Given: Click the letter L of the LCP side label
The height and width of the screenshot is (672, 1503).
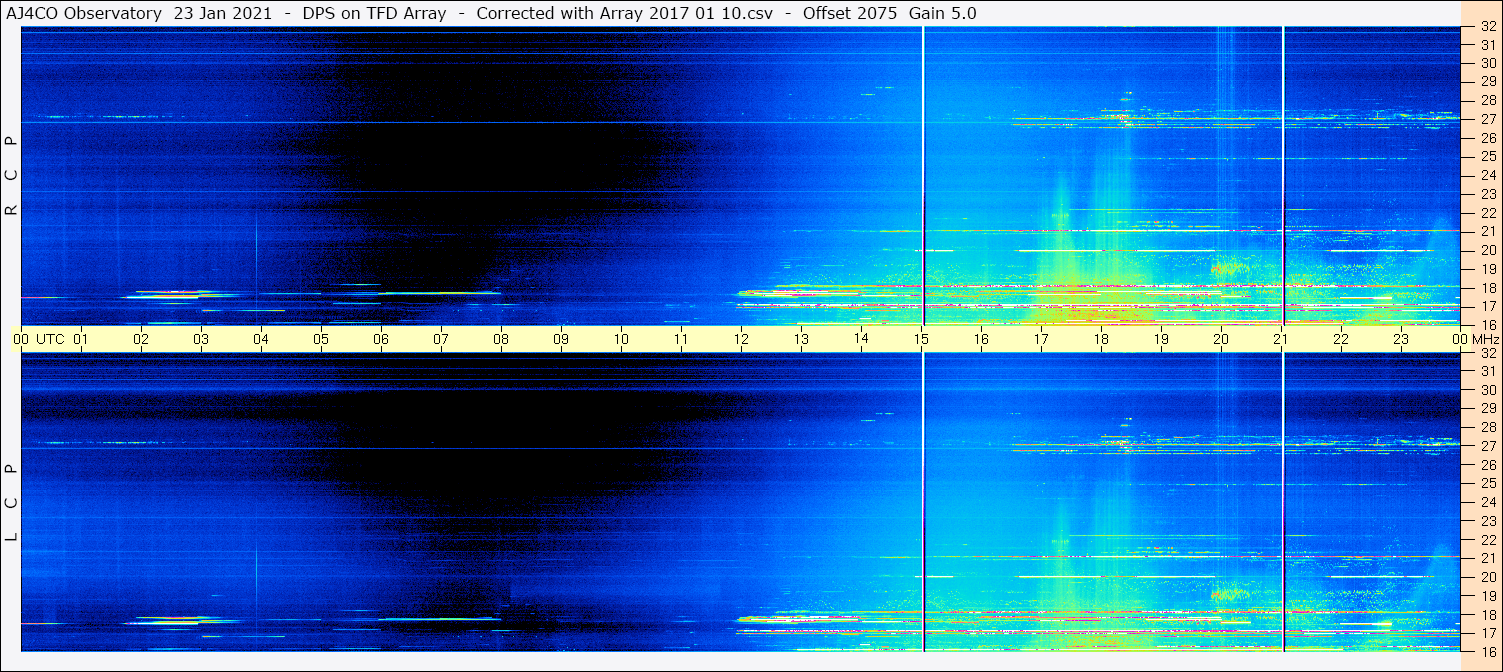Looking at the screenshot, I should [x=12, y=537].
